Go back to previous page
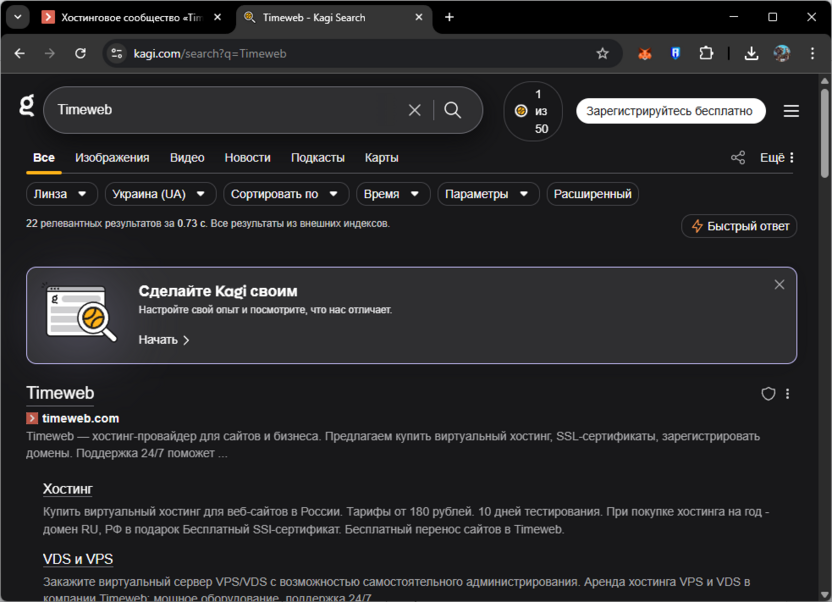This screenshot has height=602, width=832. click(20, 54)
